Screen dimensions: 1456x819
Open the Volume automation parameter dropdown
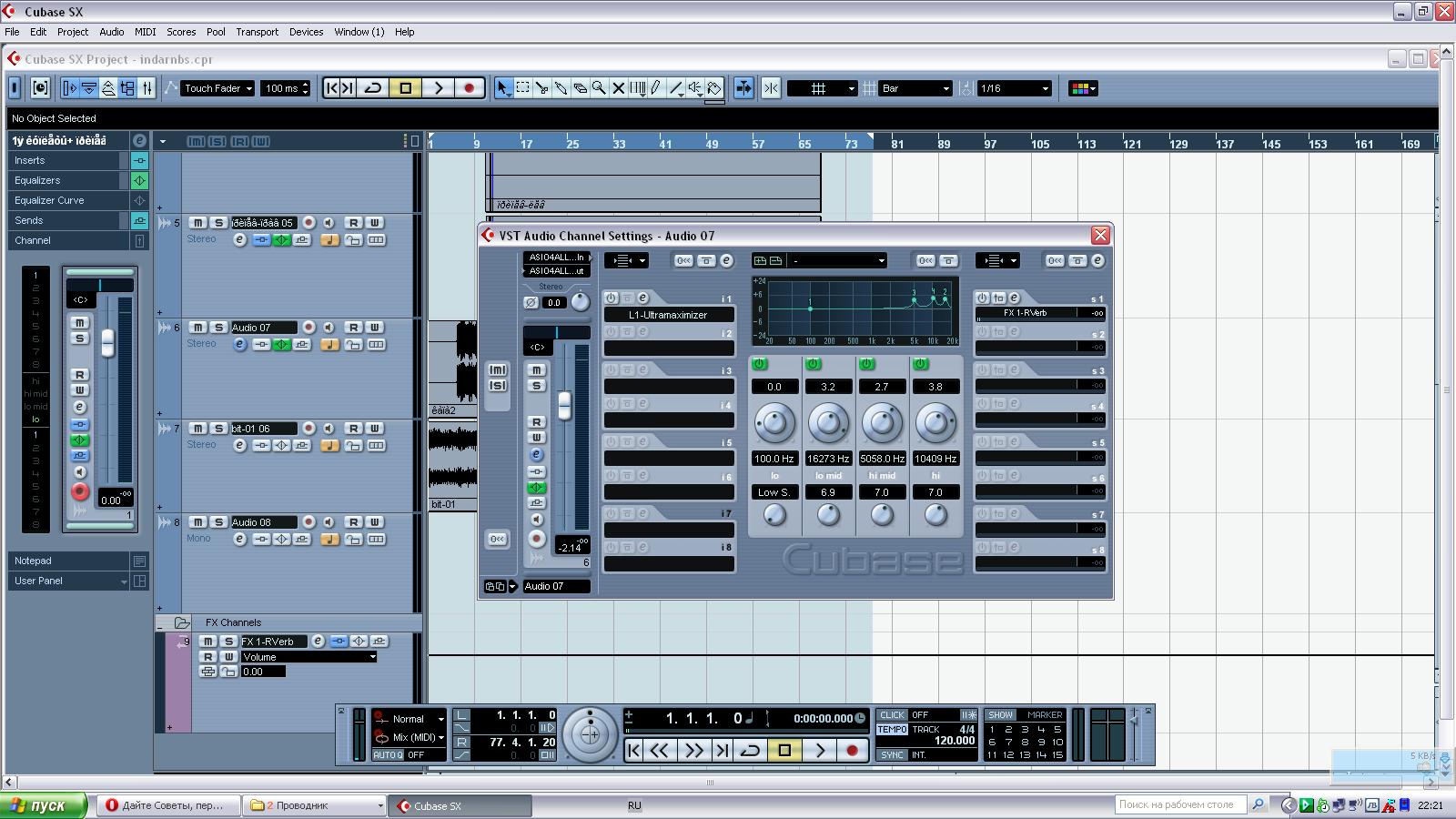pos(308,657)
